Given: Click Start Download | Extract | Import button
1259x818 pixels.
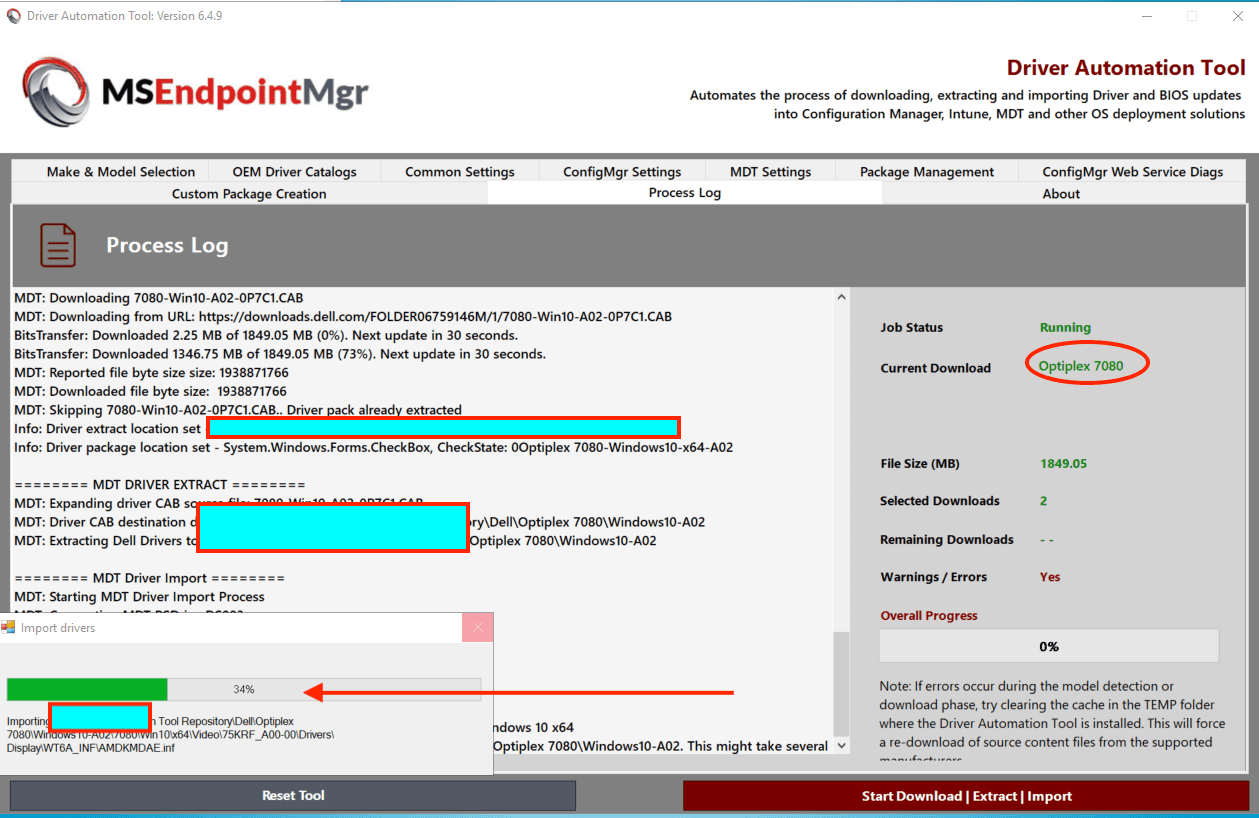Looking at the screenshot, I should pos(967,796).
